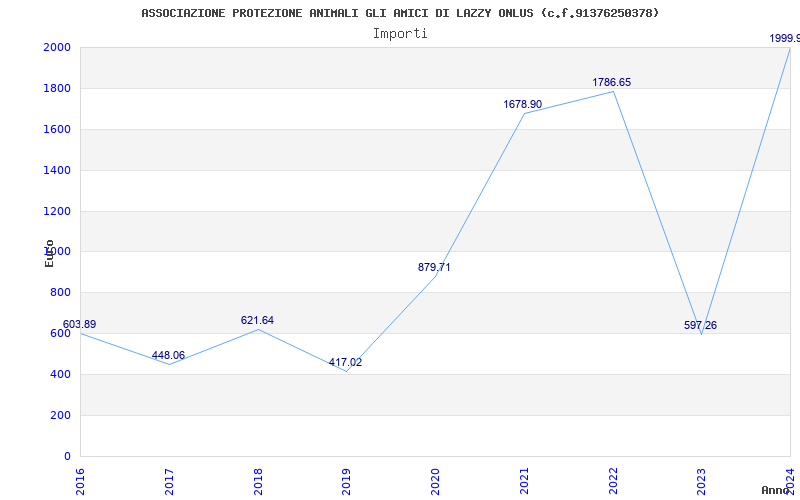The width and height of the screenshot is (800, 500).
Task: Click the 1786.65 data label
Action: click(611, 82)
